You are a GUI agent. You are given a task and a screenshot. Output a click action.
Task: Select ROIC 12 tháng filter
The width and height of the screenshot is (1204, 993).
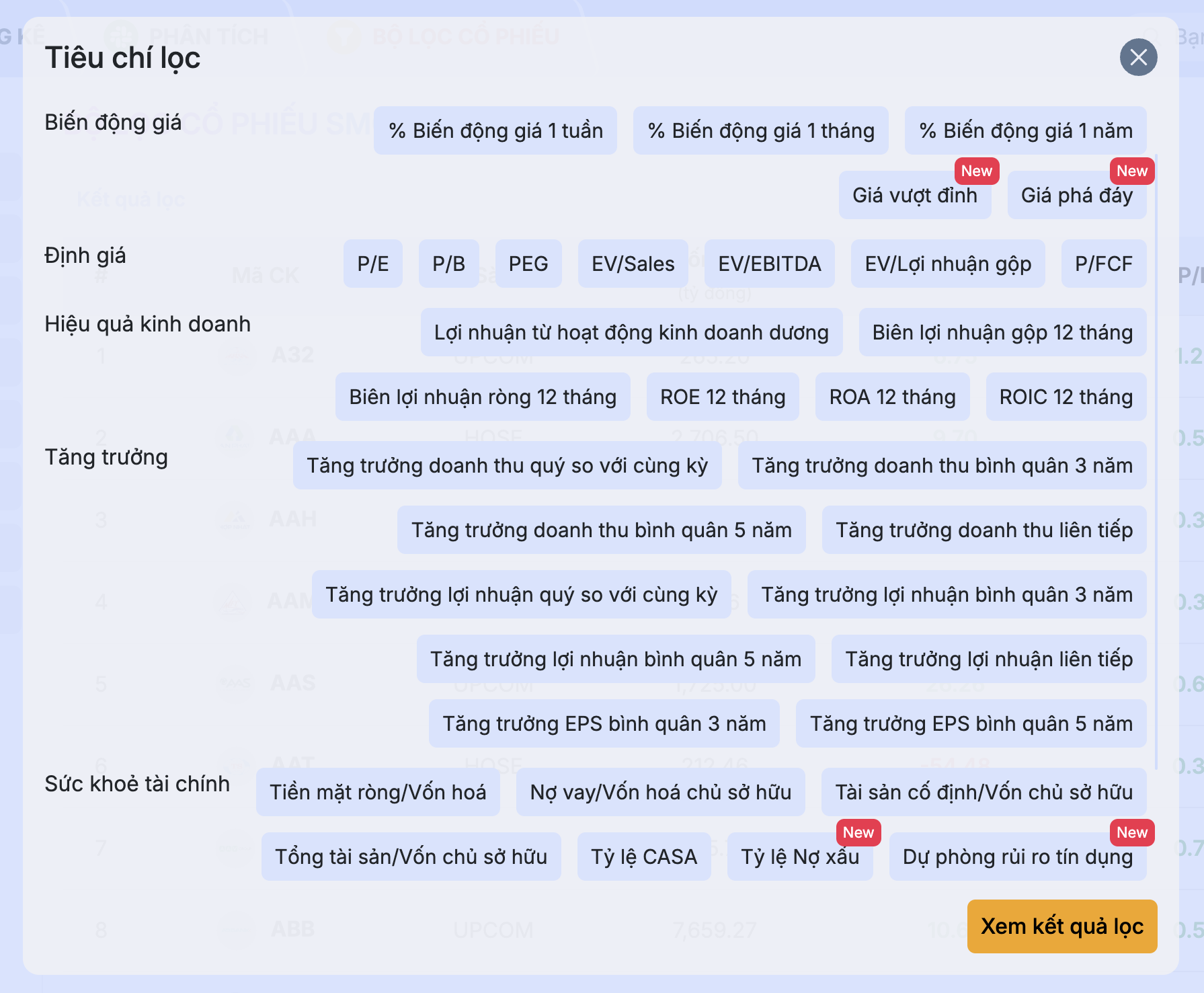coord(1066,397)
